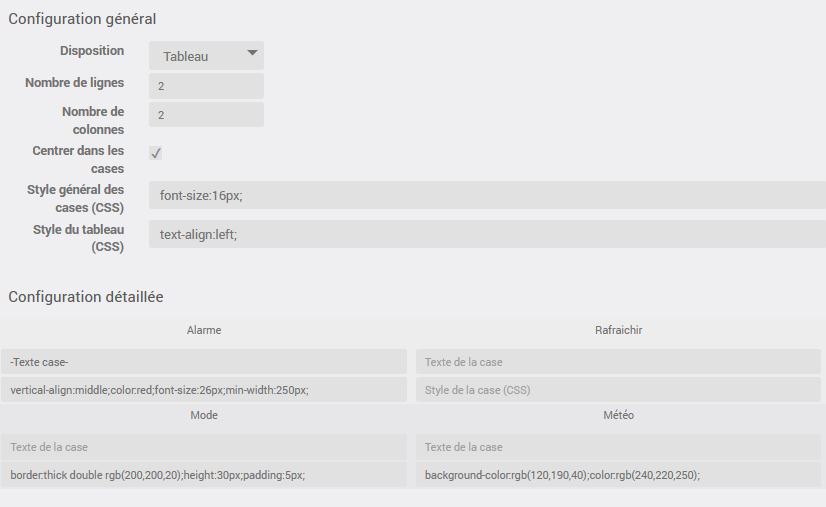Screen dimensions: 826x507
Task: Select the Nombre de colonnes label
Action: click(93, 120)
